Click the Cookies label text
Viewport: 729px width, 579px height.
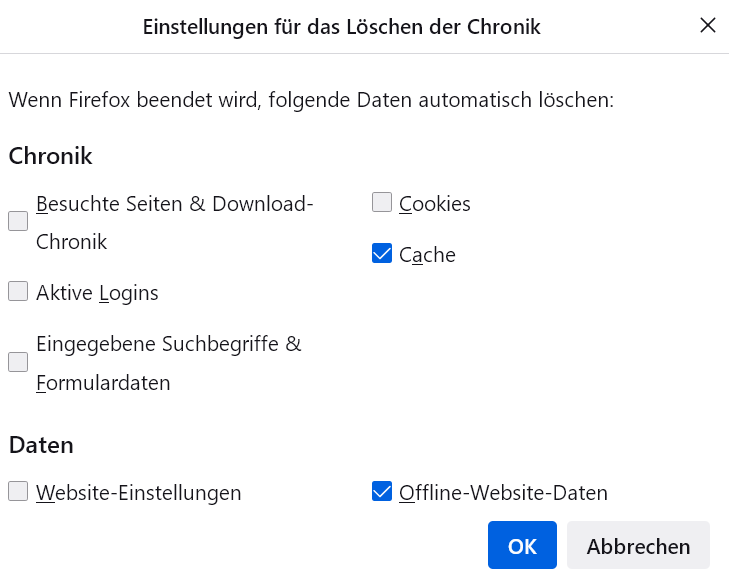pyautogui.click(x=435, y=204)
